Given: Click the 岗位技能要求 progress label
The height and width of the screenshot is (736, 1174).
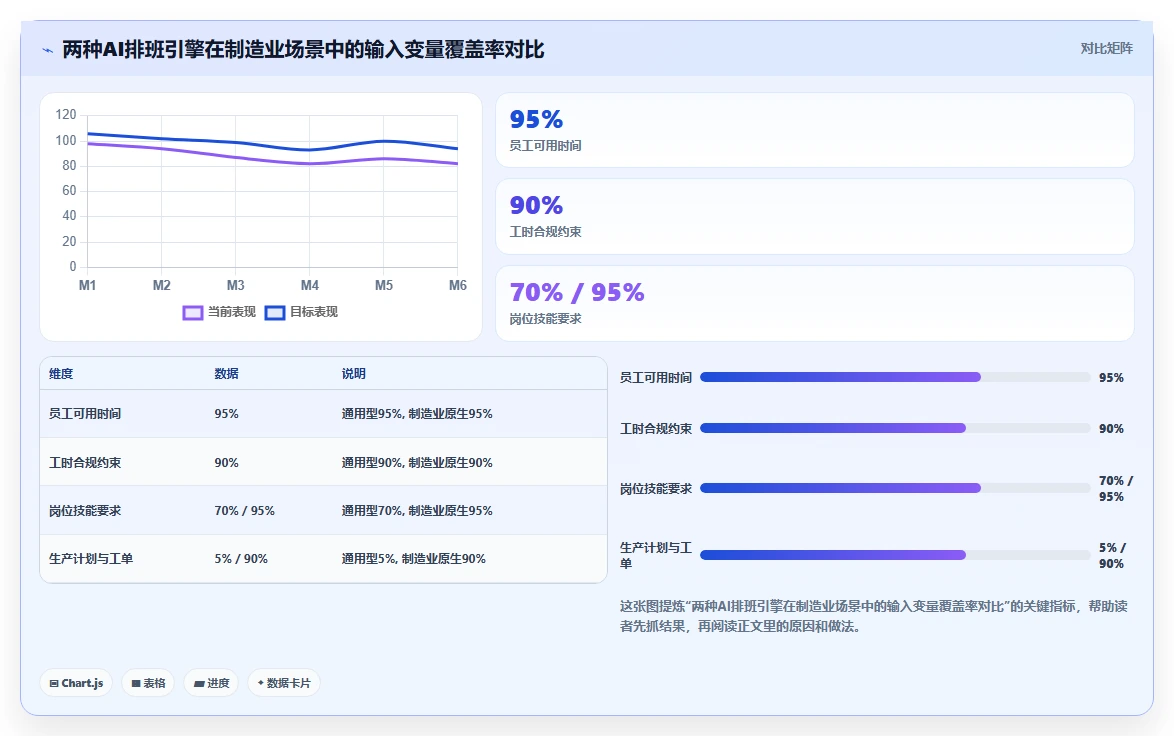Looking at the screenshot, I should 656,488.
